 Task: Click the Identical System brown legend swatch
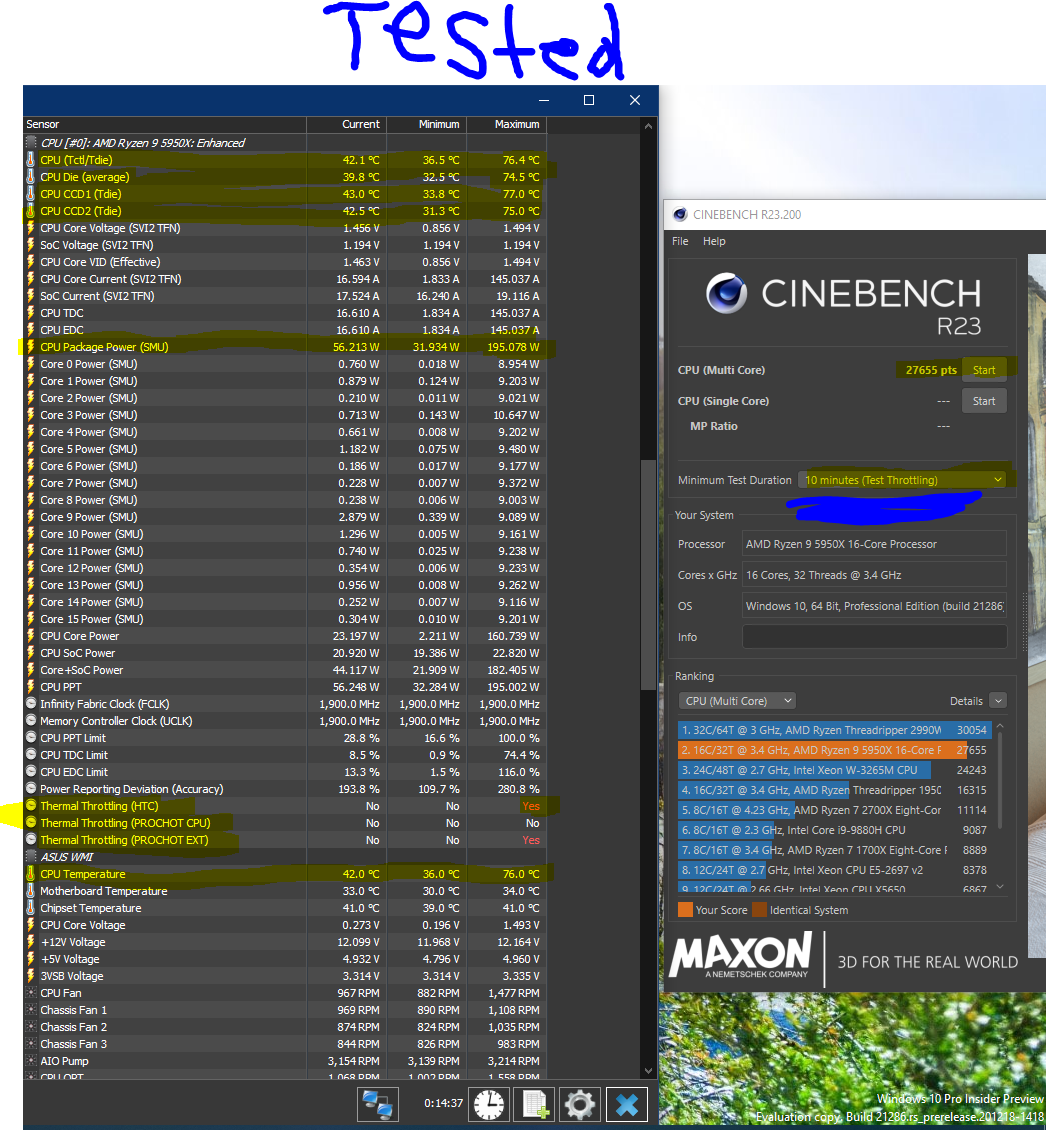pos(759,909)
